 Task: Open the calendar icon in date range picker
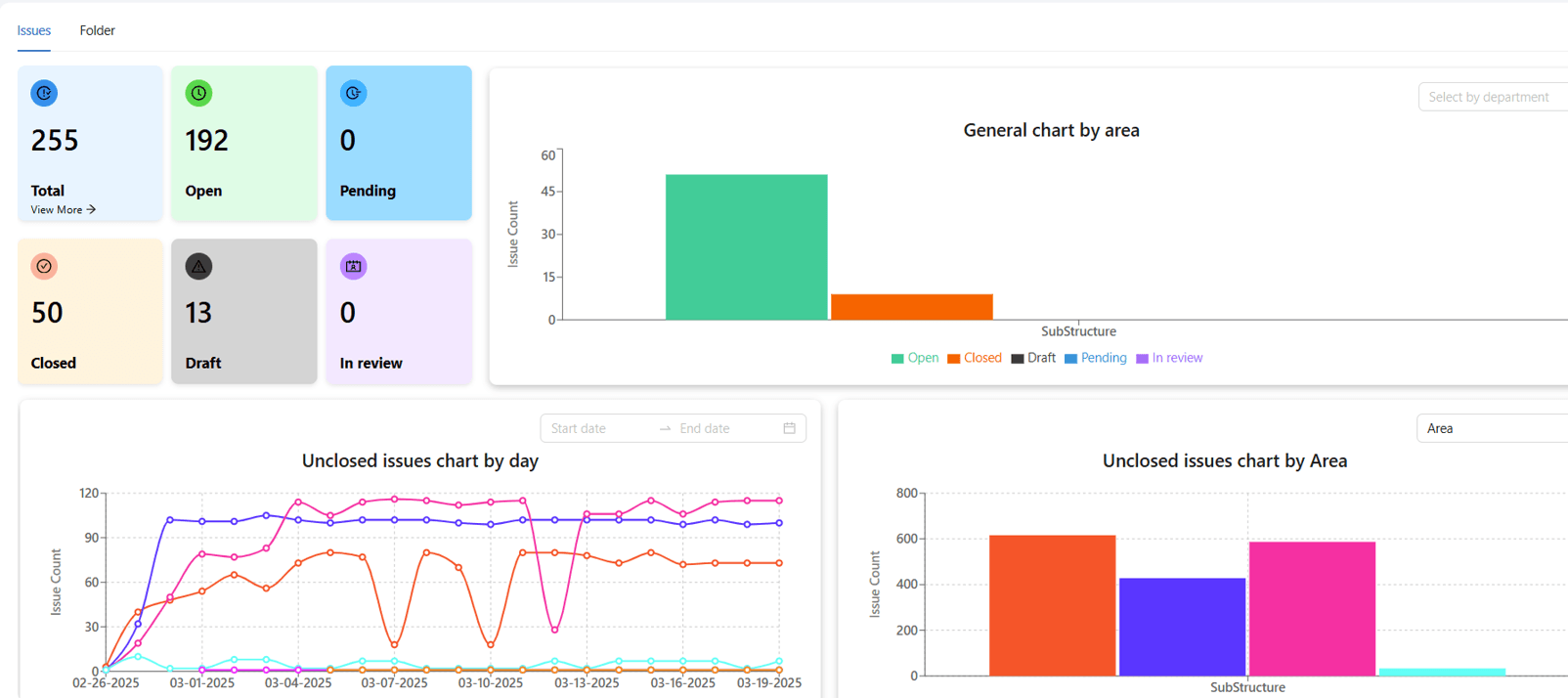pos(789,428)
